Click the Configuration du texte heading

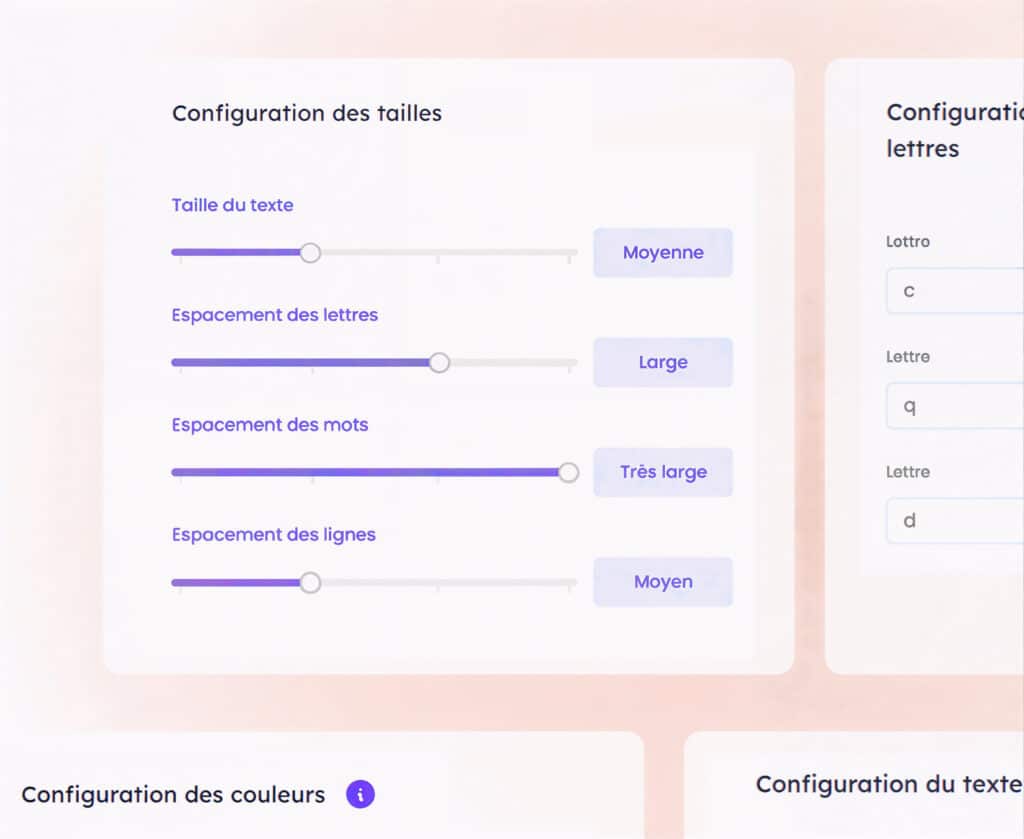(x=888, y=784)
